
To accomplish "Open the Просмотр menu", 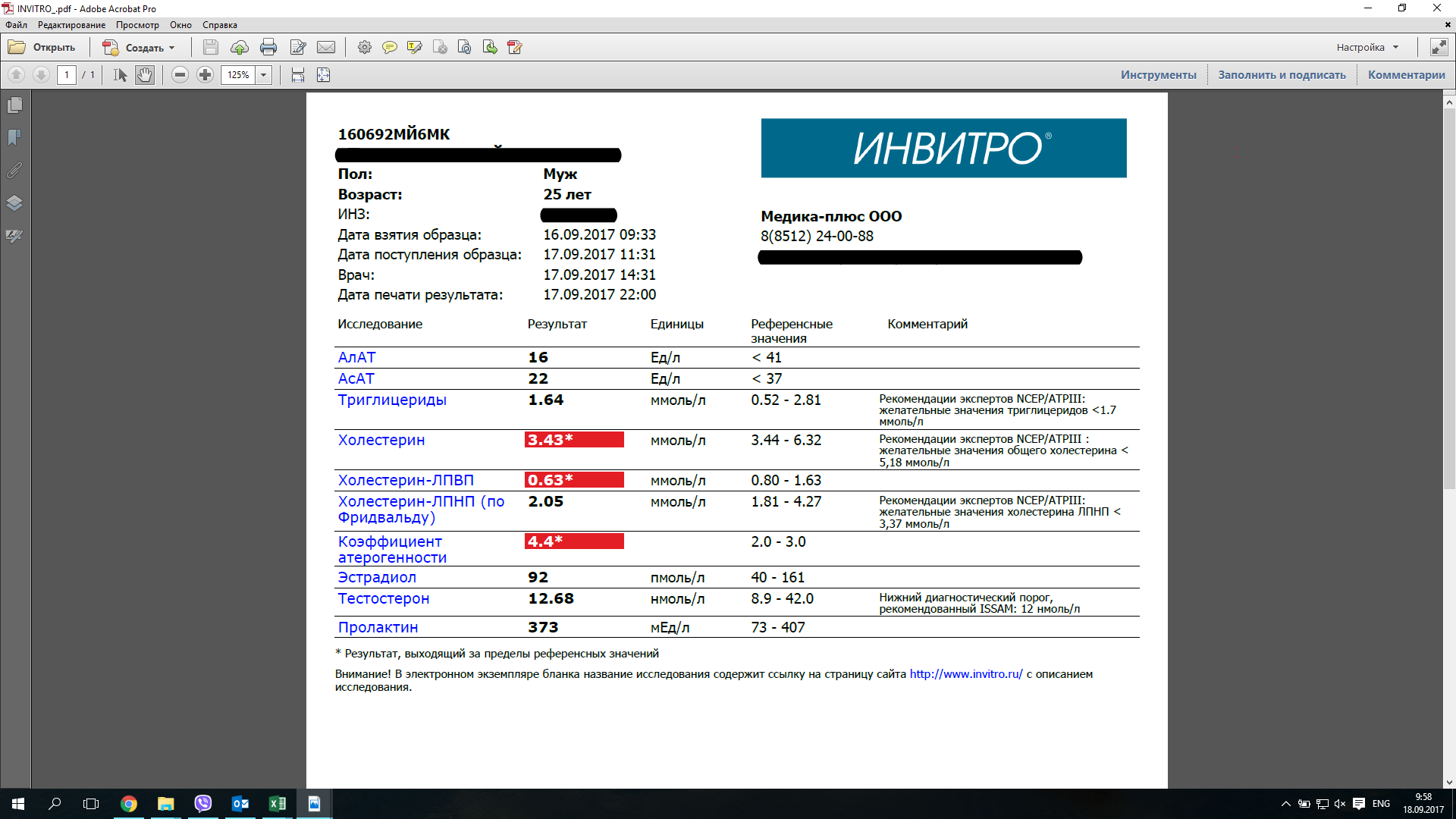I will tap(137, 25).
